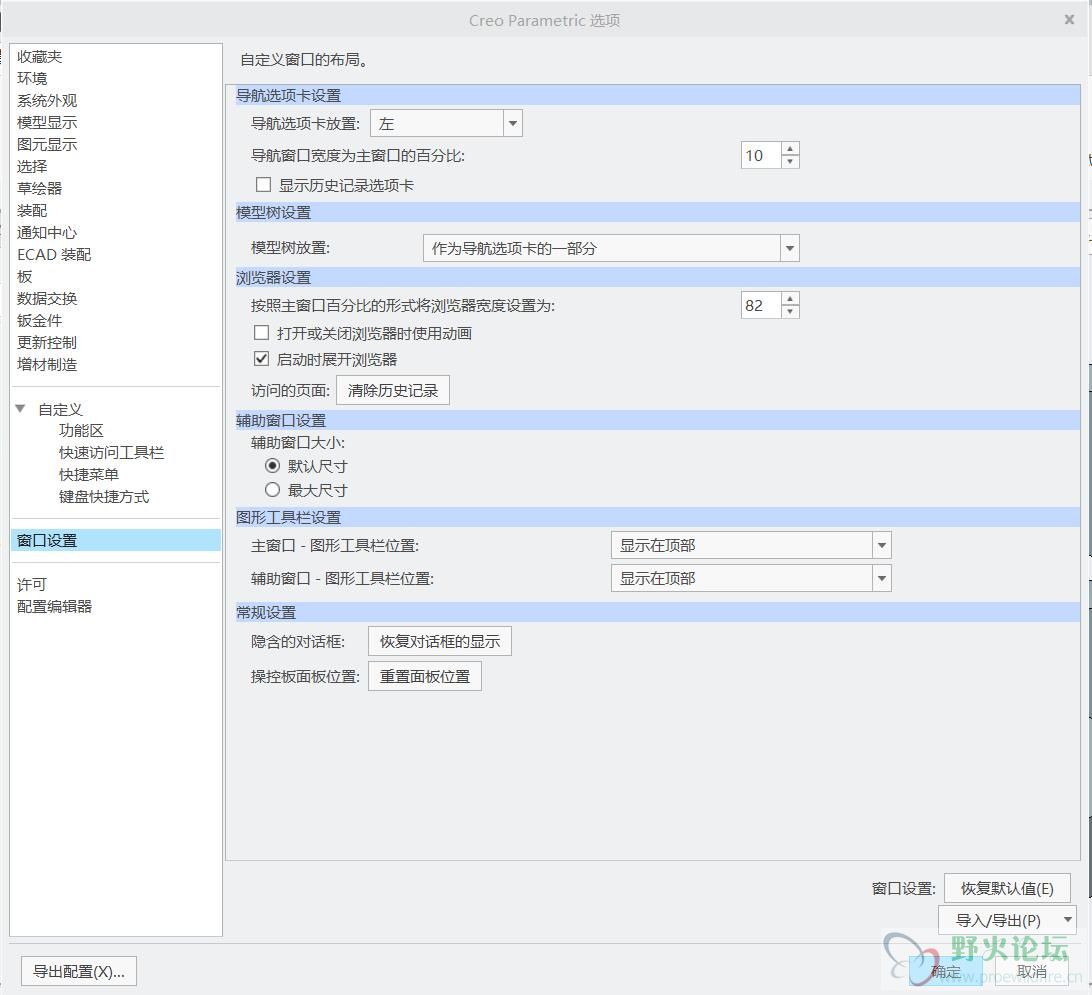Open 许可 options page

(x=32, y=585)
